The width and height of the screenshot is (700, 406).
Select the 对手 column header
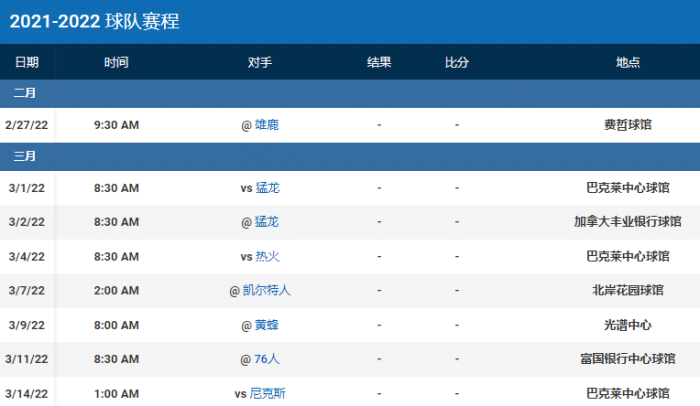tap(260, 62)
